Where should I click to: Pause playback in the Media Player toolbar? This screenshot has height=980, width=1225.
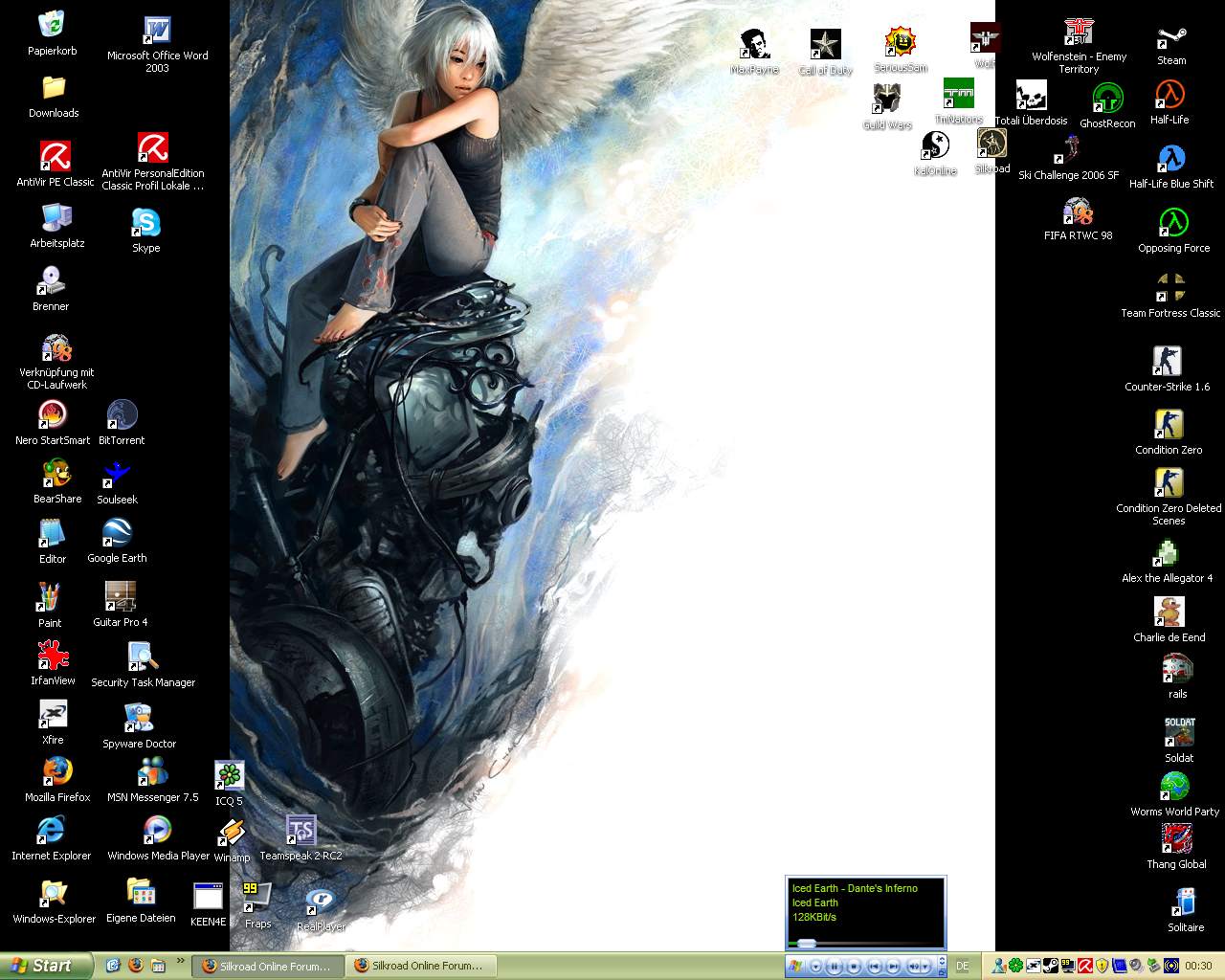pos(835,967)
